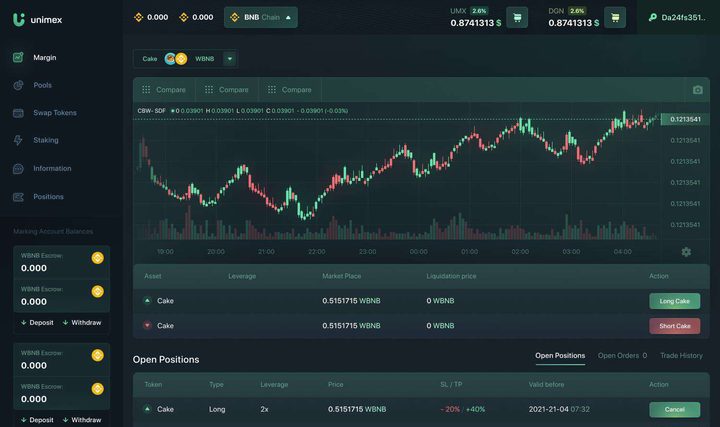Image resolution: width=720 pixels, height=427 pixels.
Task: Go to Margin in the sidebar
Action: (x=45, y=57)
